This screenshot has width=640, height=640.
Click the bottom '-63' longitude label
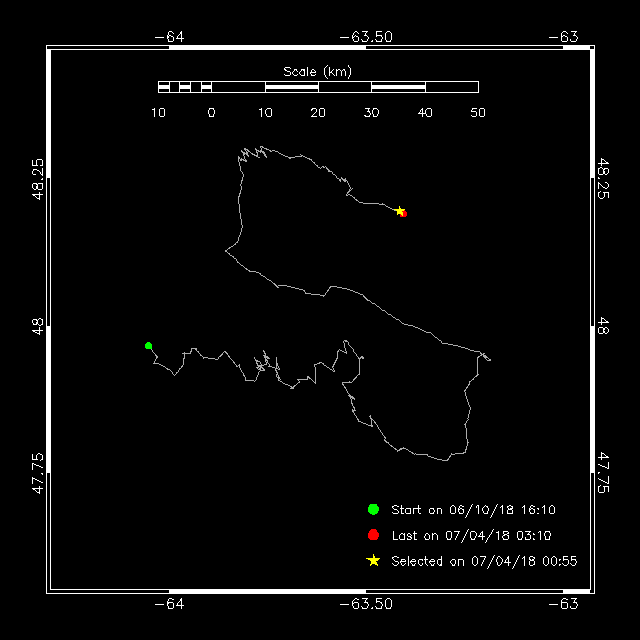pos(563,604)
